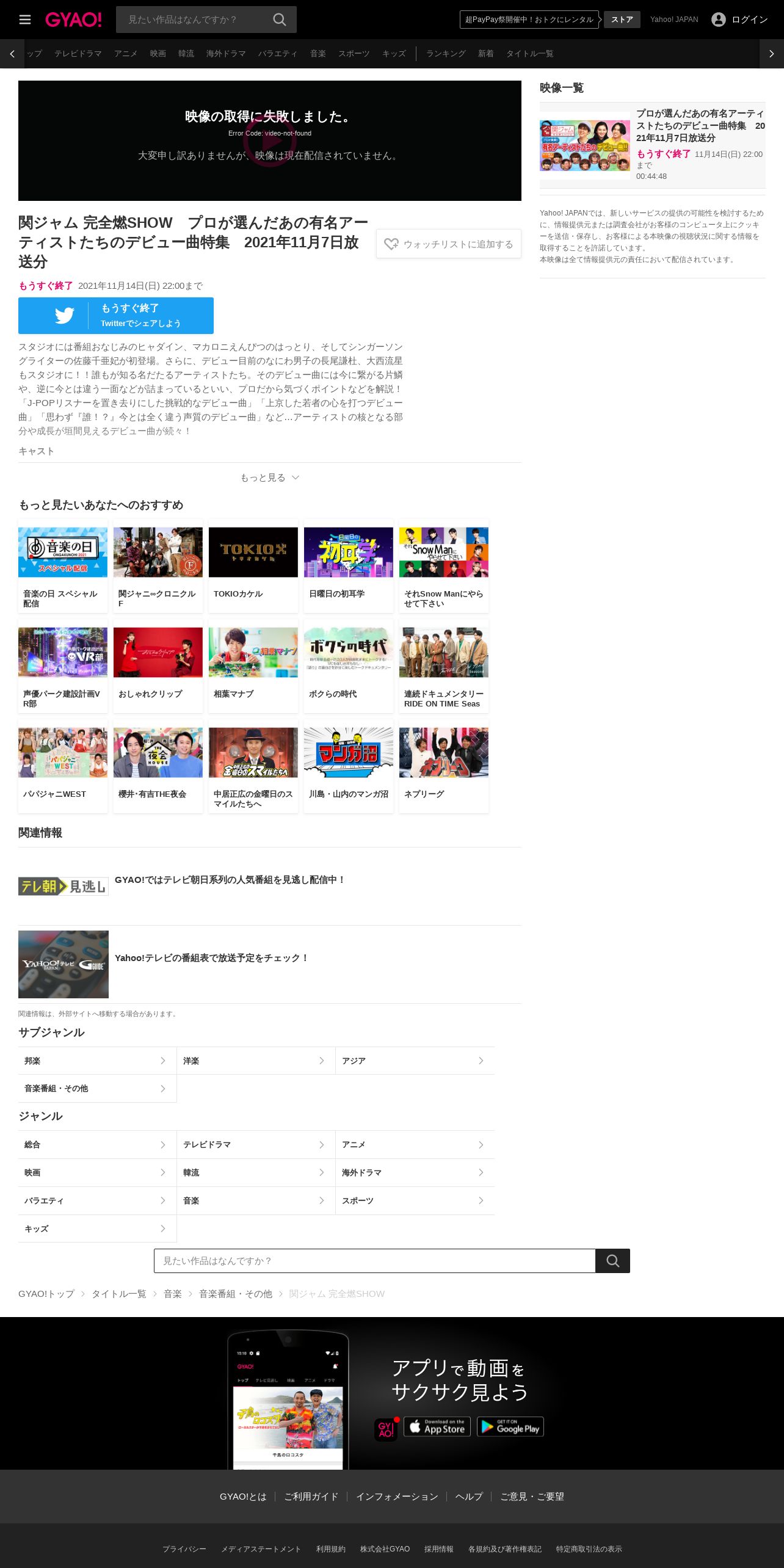Open the アジア subgenre row
The width and height of the screenshot is (784, 1568).
tap(415, 1061)
